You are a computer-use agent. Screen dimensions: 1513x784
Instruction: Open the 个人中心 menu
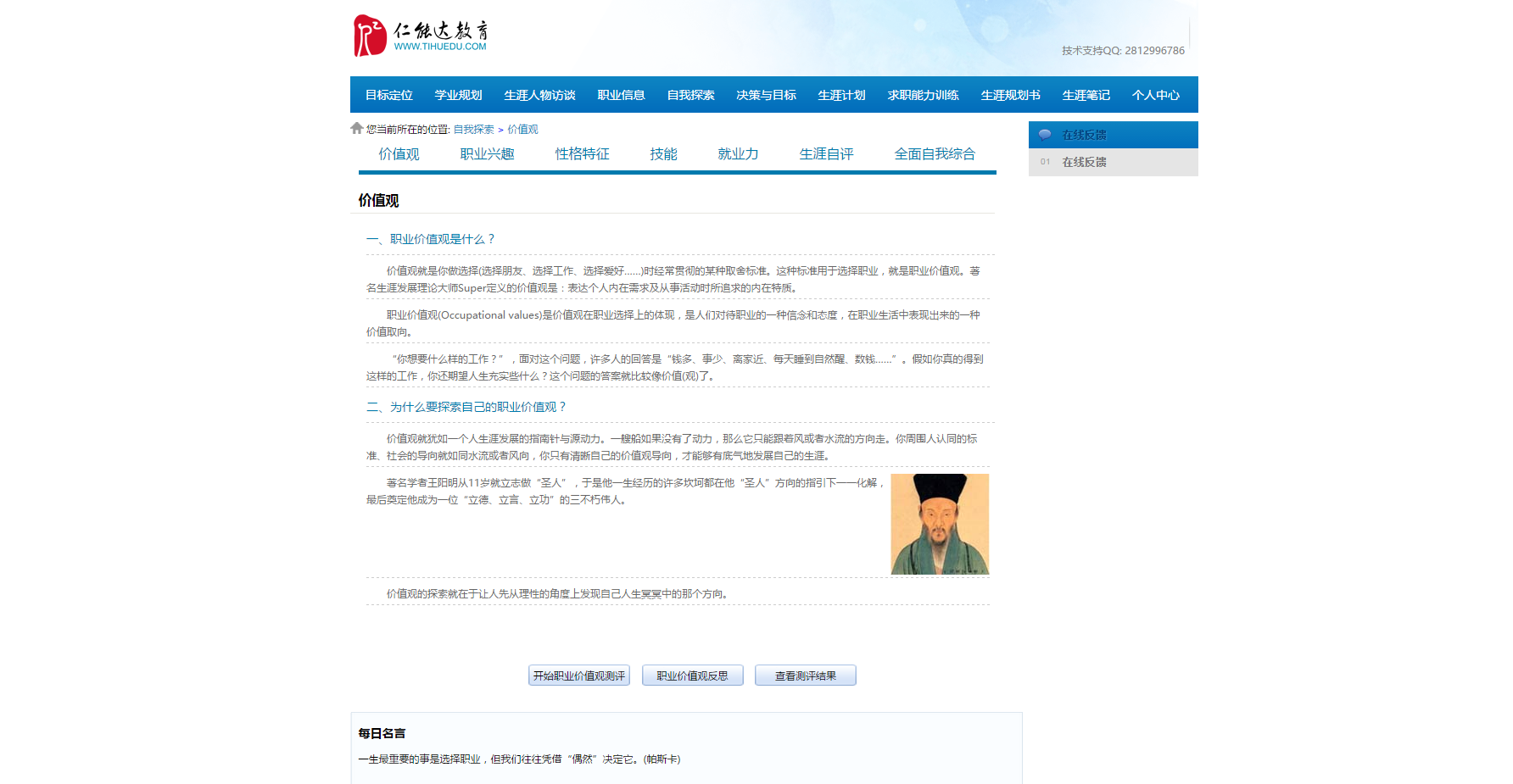(1156, 95)
